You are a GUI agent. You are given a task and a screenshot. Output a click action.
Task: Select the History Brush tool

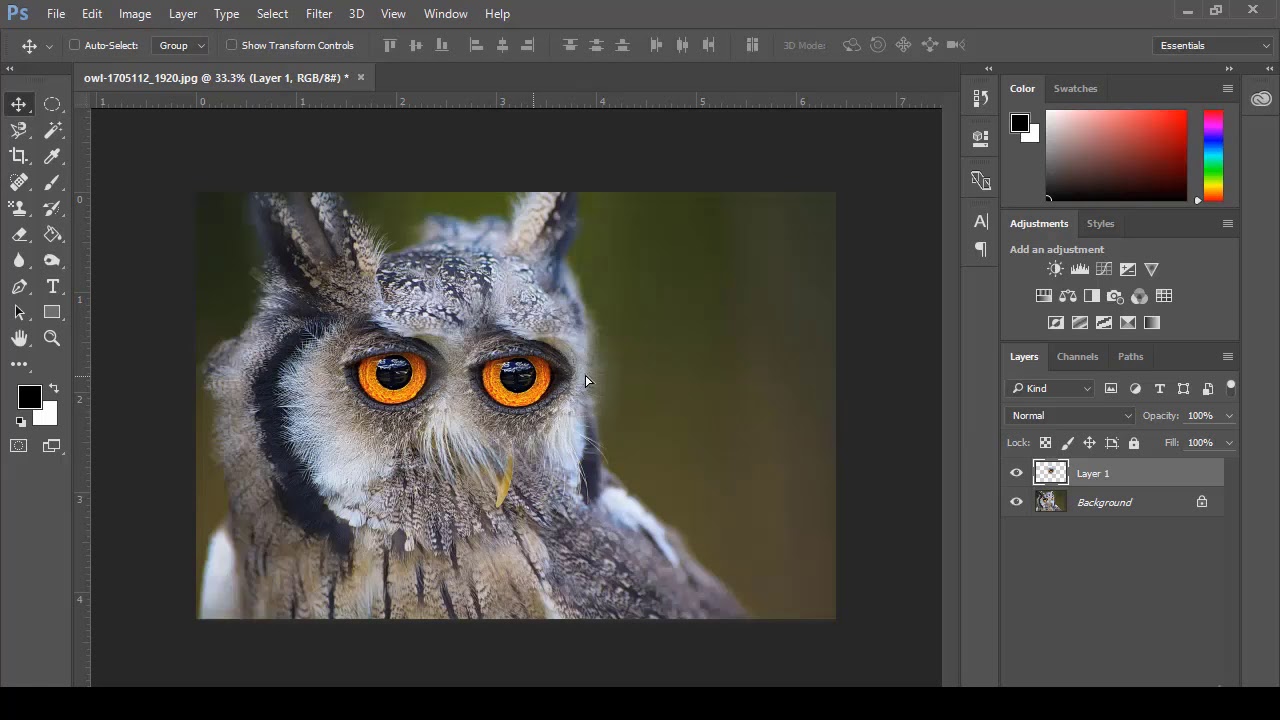click(52, 208)
